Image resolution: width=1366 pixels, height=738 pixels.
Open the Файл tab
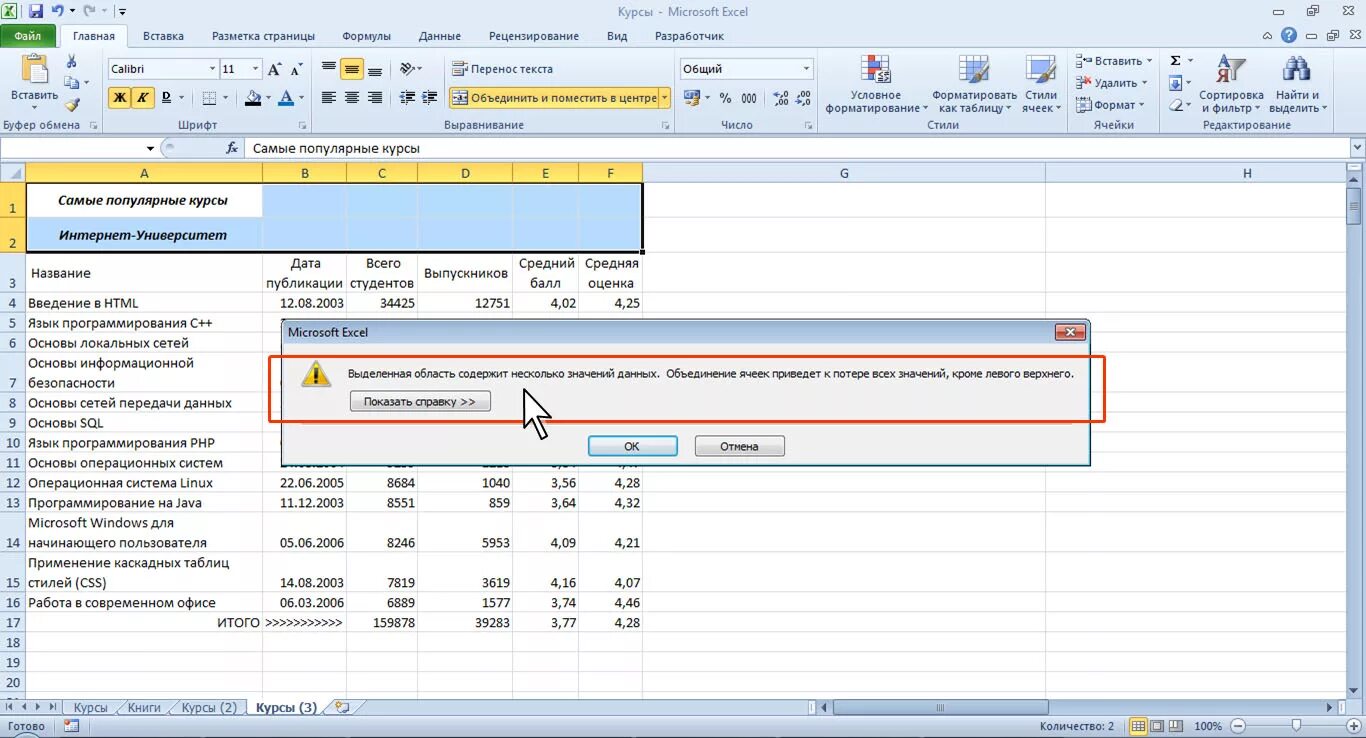click(x=28, y=36)
